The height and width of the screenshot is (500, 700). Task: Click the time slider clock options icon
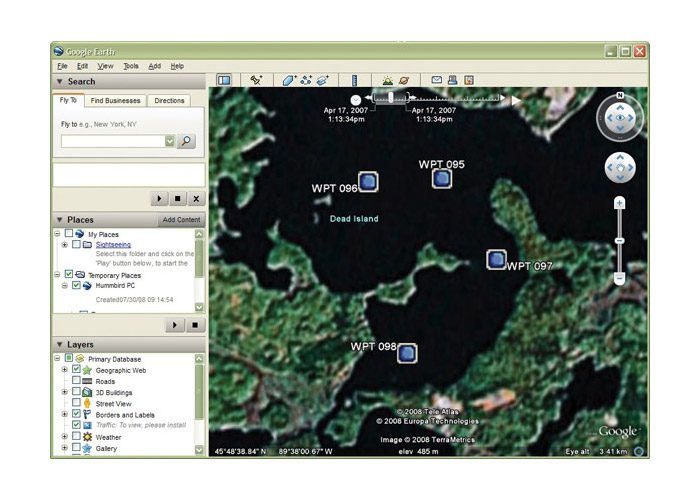point(356,100)
